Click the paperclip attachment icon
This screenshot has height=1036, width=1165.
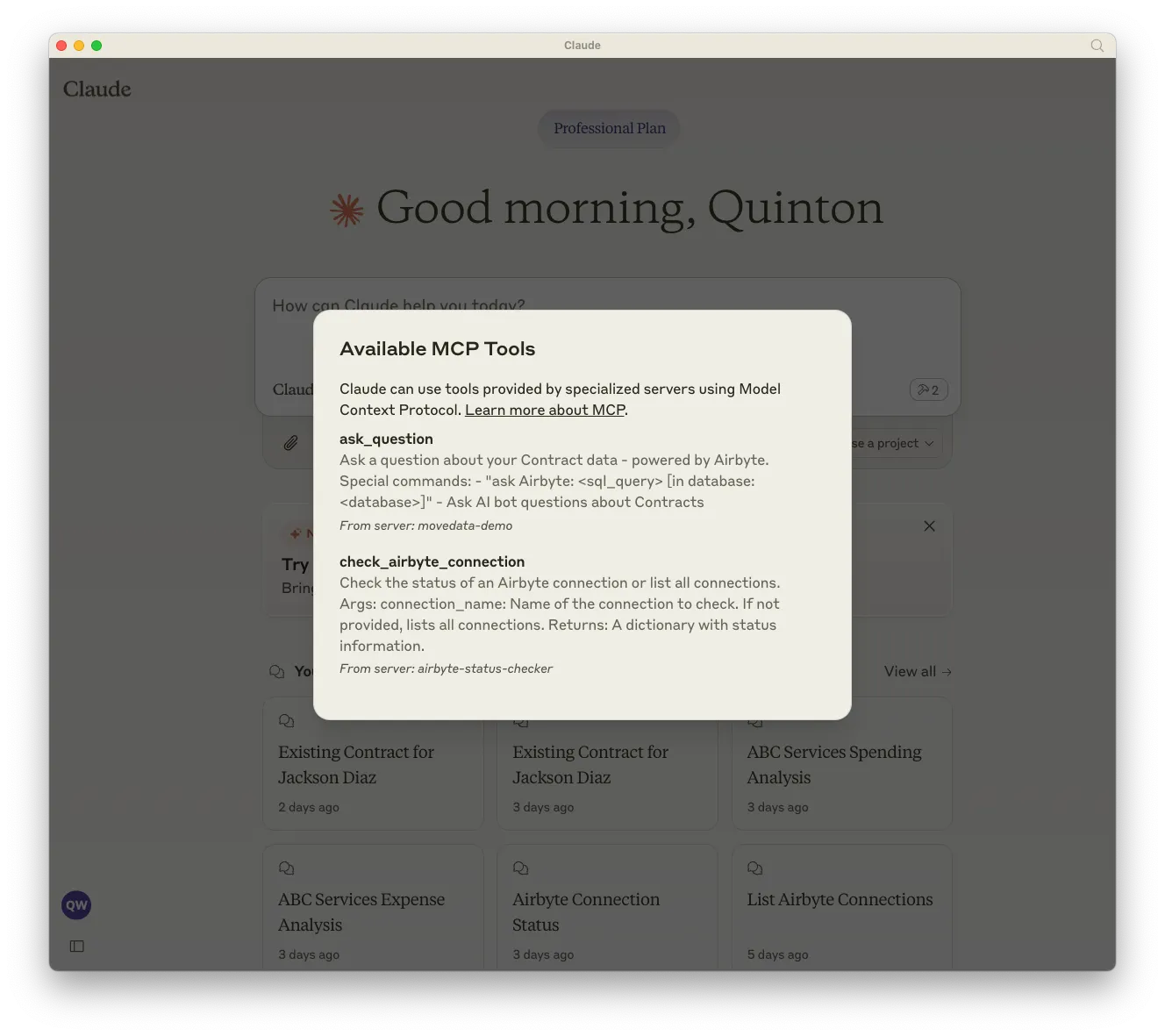(290, 443)
